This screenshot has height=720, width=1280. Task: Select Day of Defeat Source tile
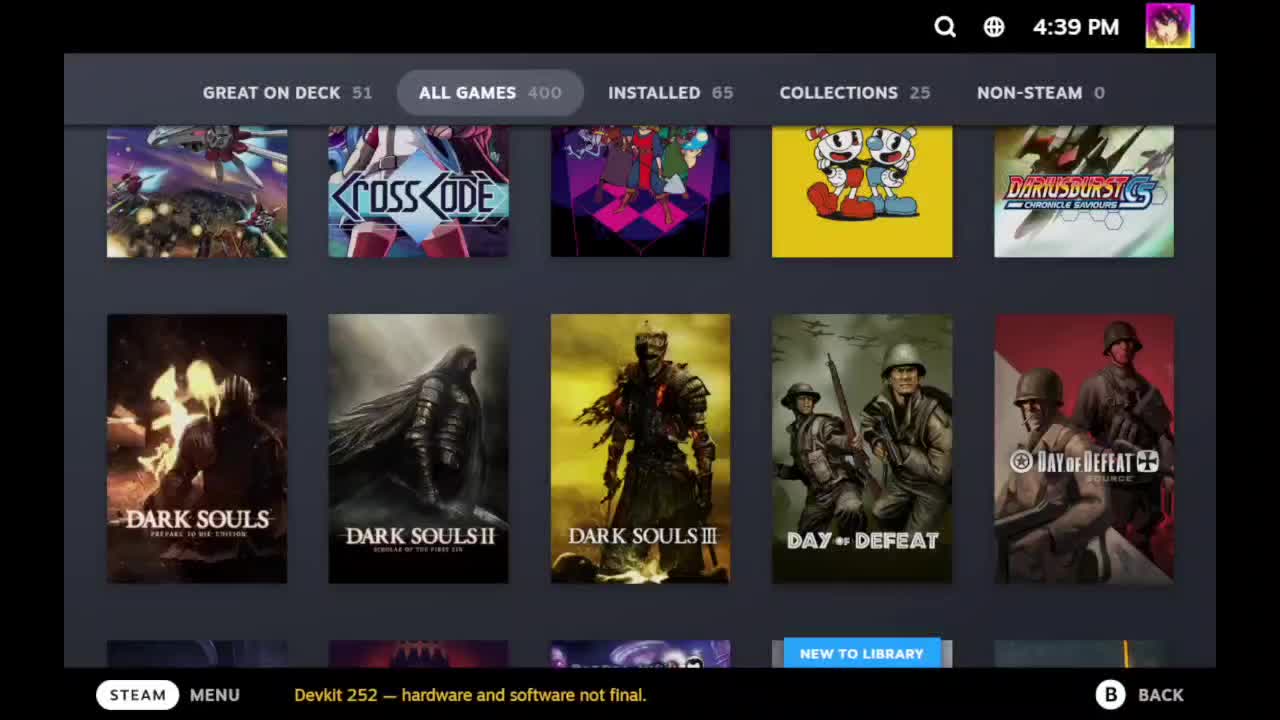(1084, 449)
